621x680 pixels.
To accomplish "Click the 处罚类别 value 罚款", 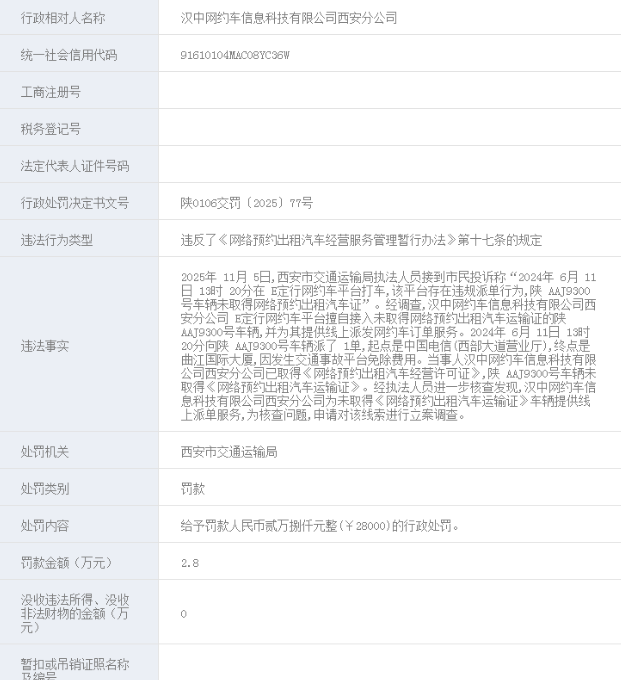I will [x=192, y=489].
